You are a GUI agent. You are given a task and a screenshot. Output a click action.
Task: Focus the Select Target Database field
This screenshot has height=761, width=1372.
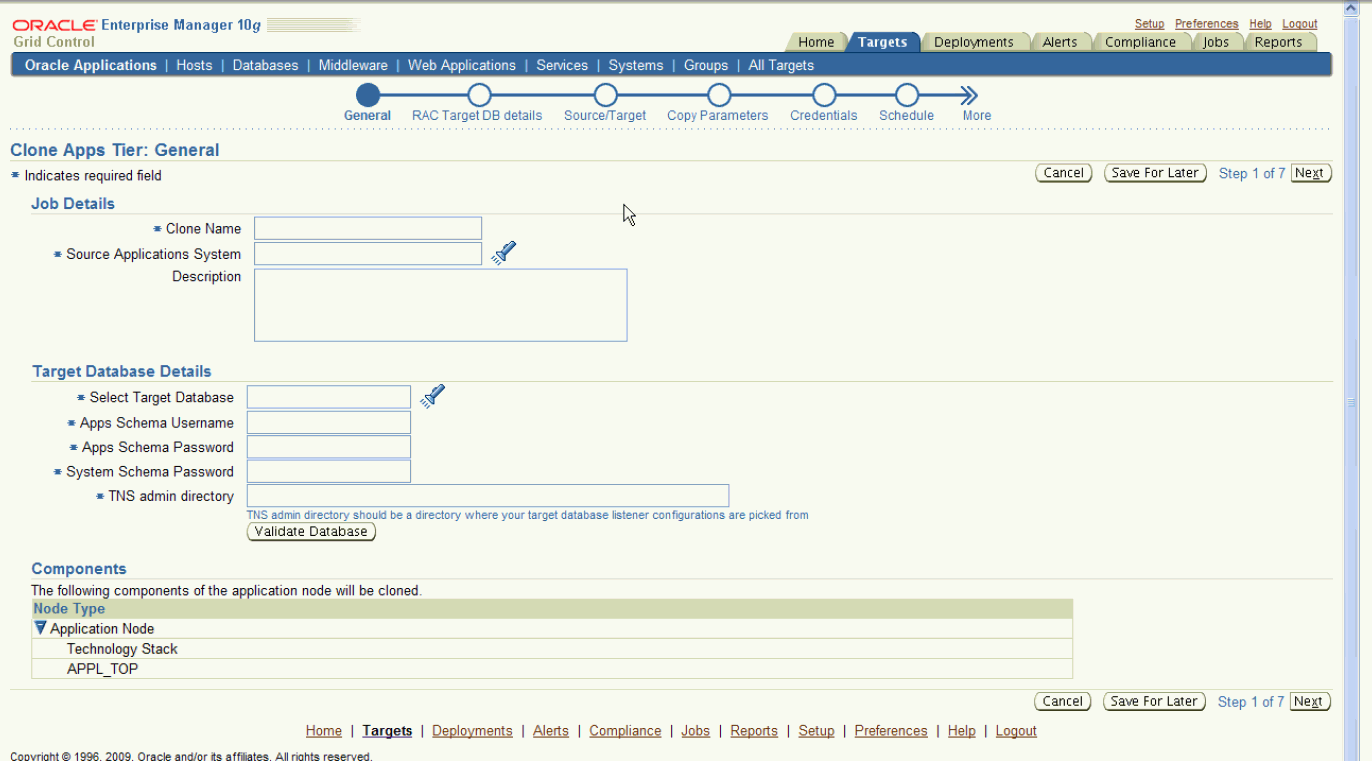coord(329,397)
